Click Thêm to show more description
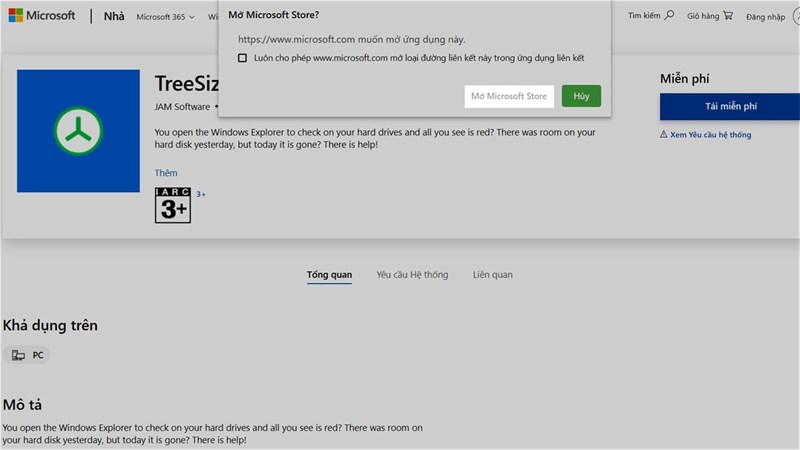The image size is (800, 450). pos(166,172)
